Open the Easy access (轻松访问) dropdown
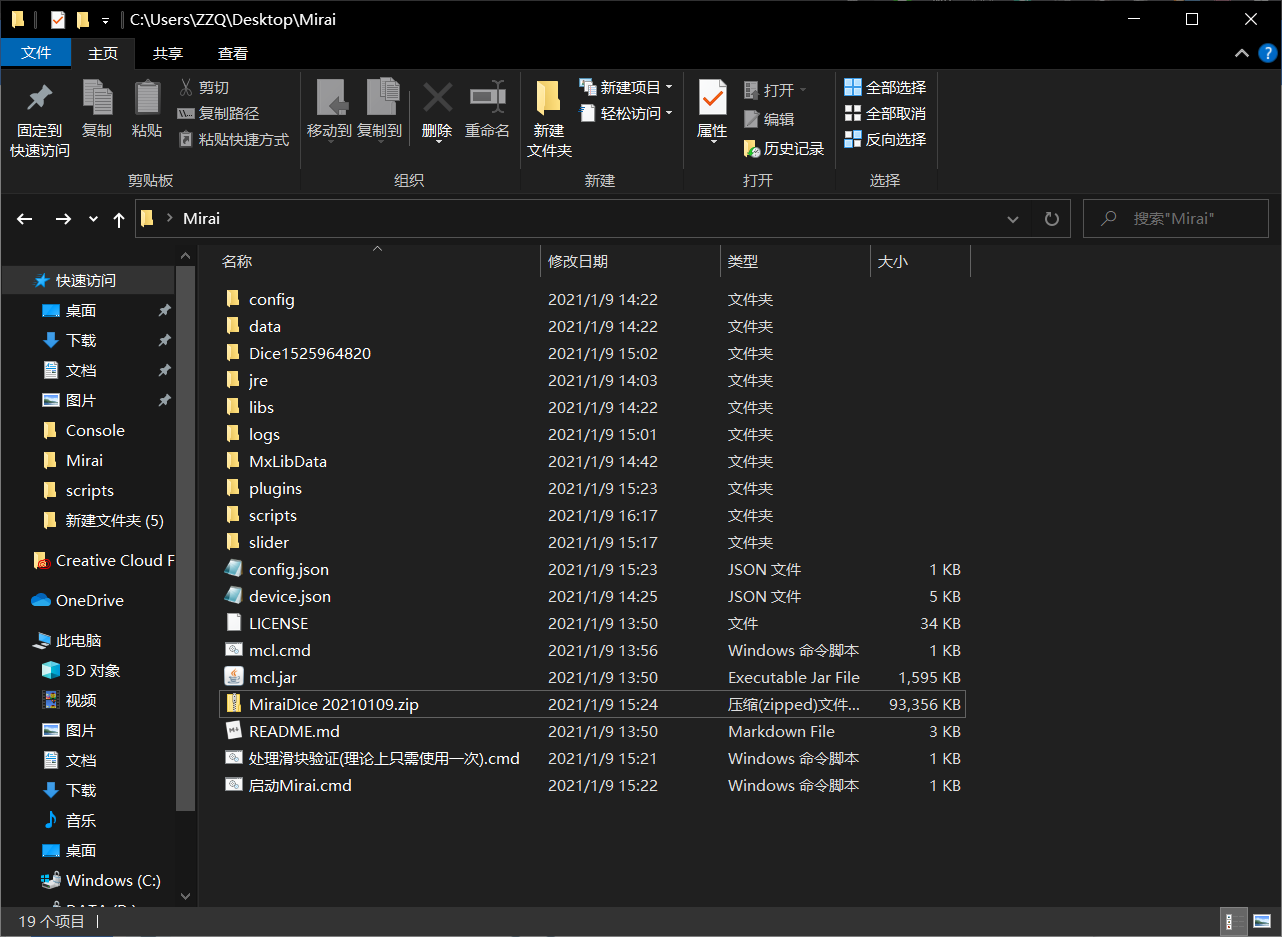The height and width of the screenshot is (937, 1282). pos(626,114)
